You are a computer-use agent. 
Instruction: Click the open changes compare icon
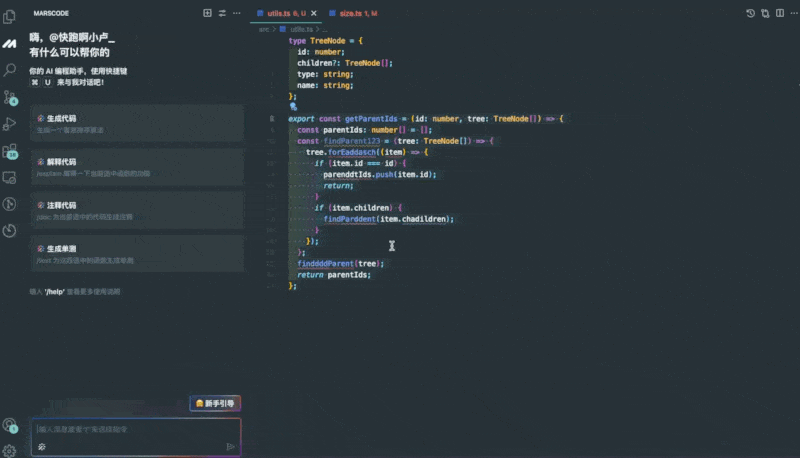[x=765, y=13]
